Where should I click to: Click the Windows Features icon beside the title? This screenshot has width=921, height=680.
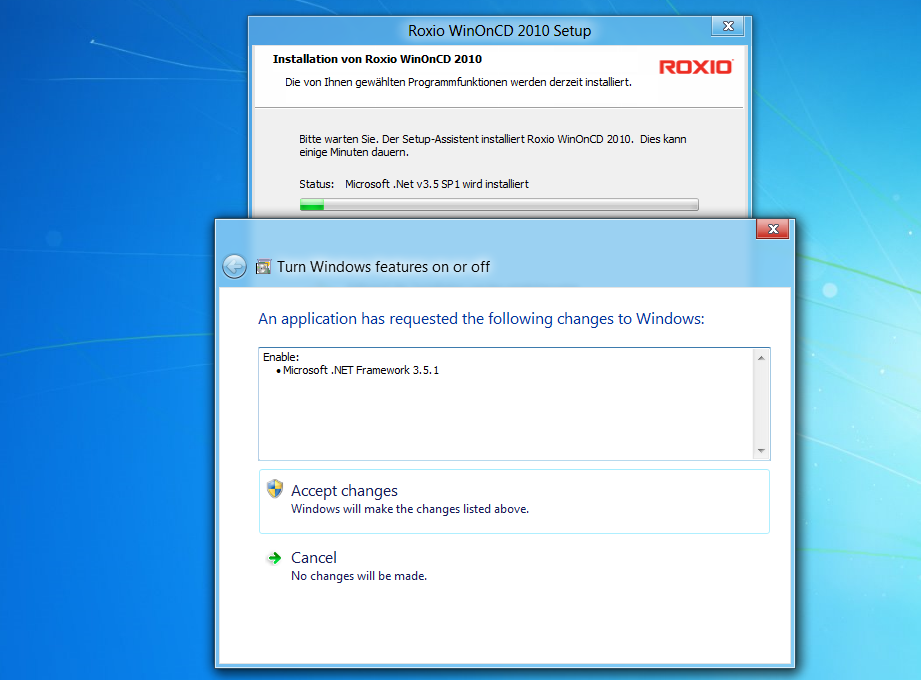(x=263, y=267)
